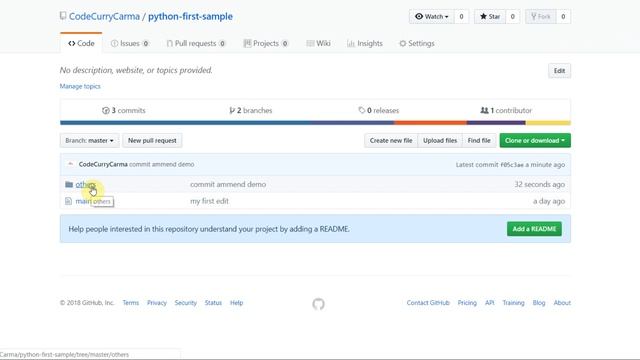This screenshot has width=640, height=360.
Task: Open the Branch: master dropdown
Action: click(x=89, y=140)
